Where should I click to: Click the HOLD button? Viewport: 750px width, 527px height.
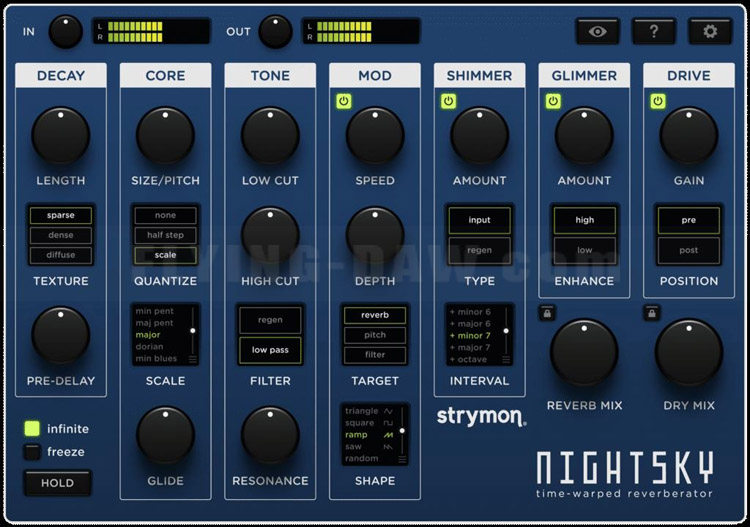(57, 483)
